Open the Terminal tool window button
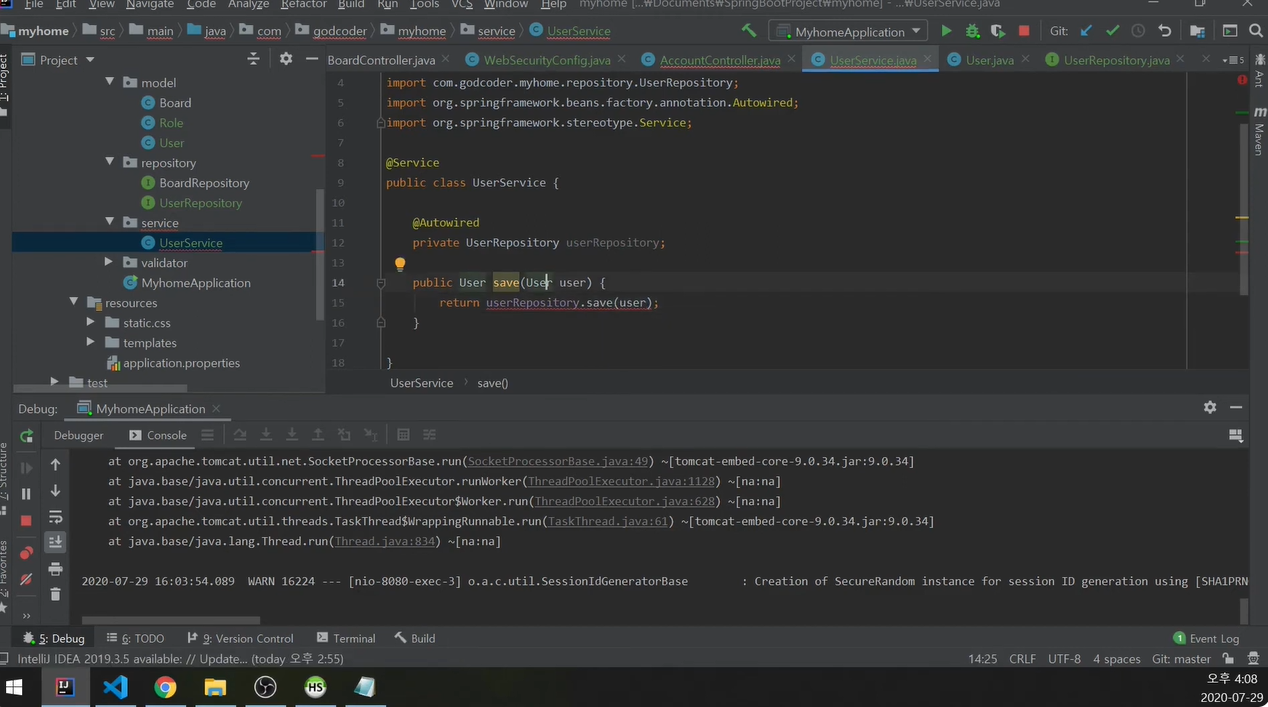The height and width of the screenshot is (707, 1268). (x=345, y=638)
